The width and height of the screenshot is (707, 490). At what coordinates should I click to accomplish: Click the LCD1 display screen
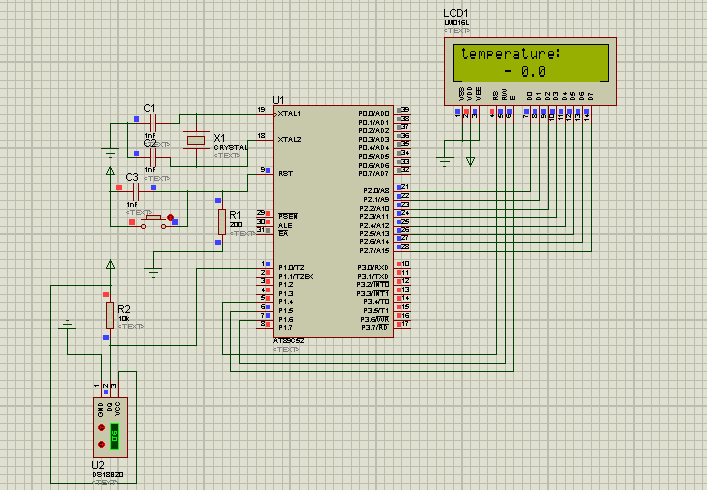tap(531, 63)
